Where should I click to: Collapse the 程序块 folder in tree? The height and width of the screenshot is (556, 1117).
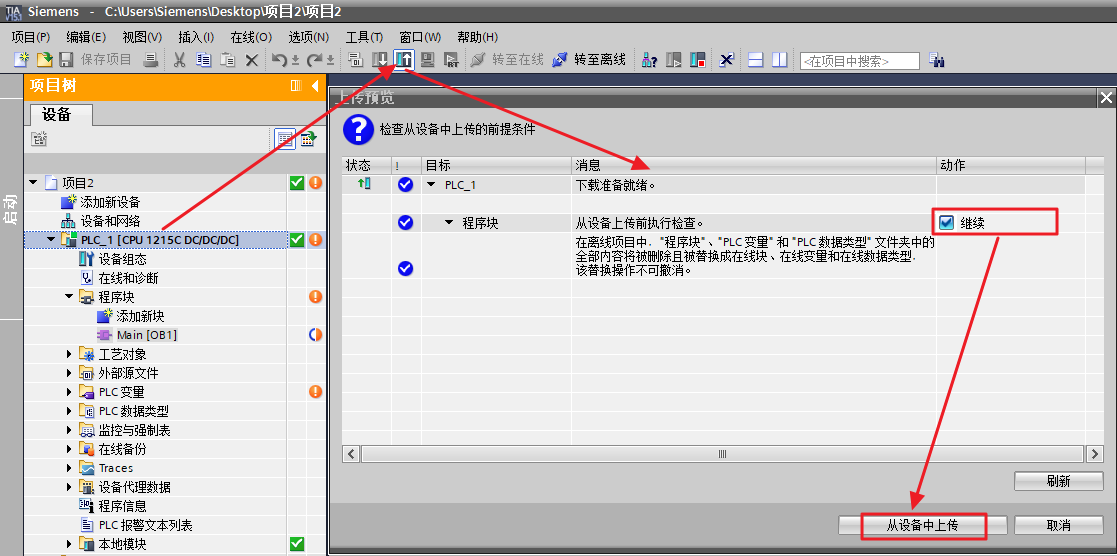pyautogui.click(x=69, y=297)
